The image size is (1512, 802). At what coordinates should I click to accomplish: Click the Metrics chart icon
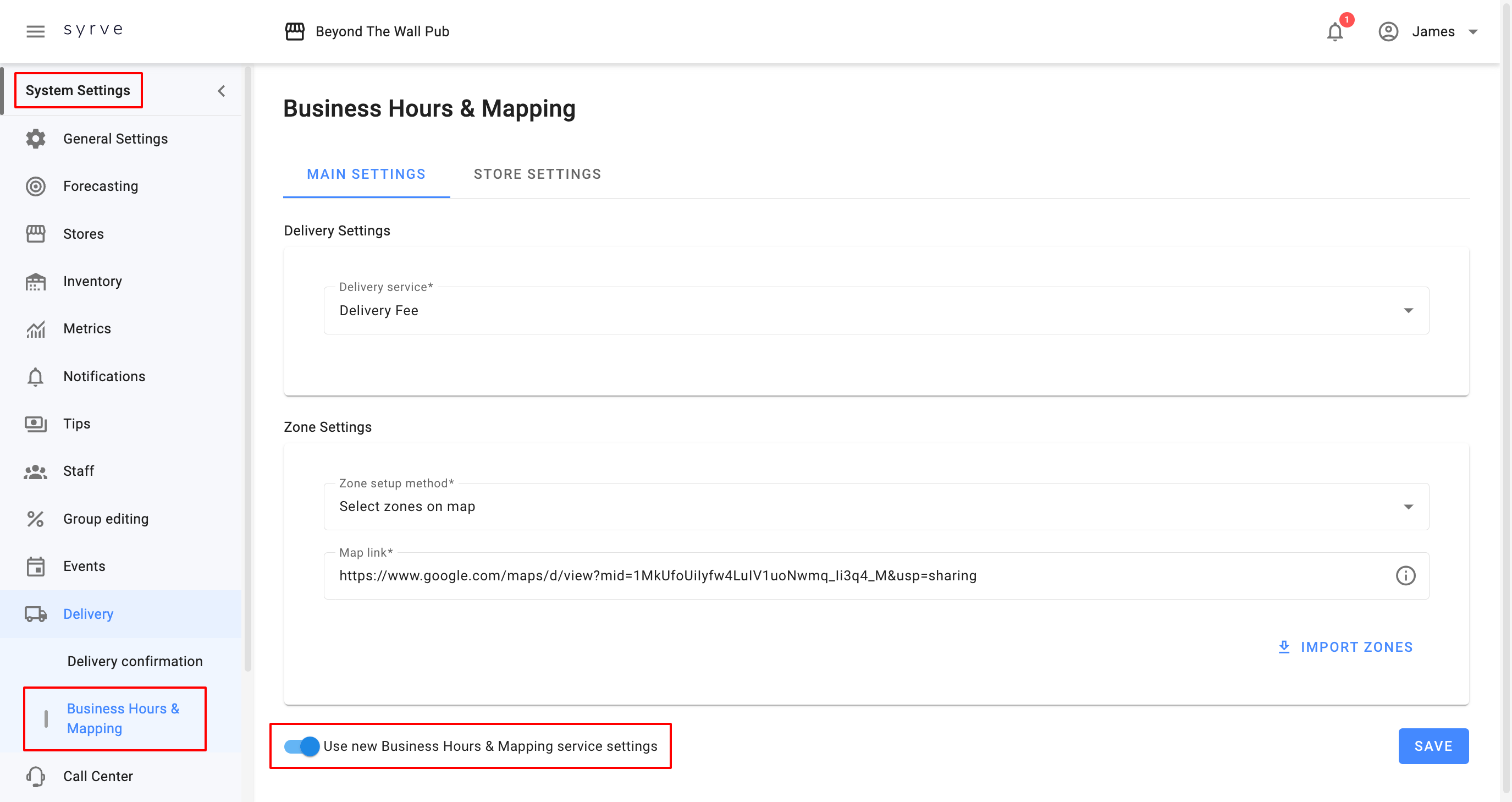[35, 329]
